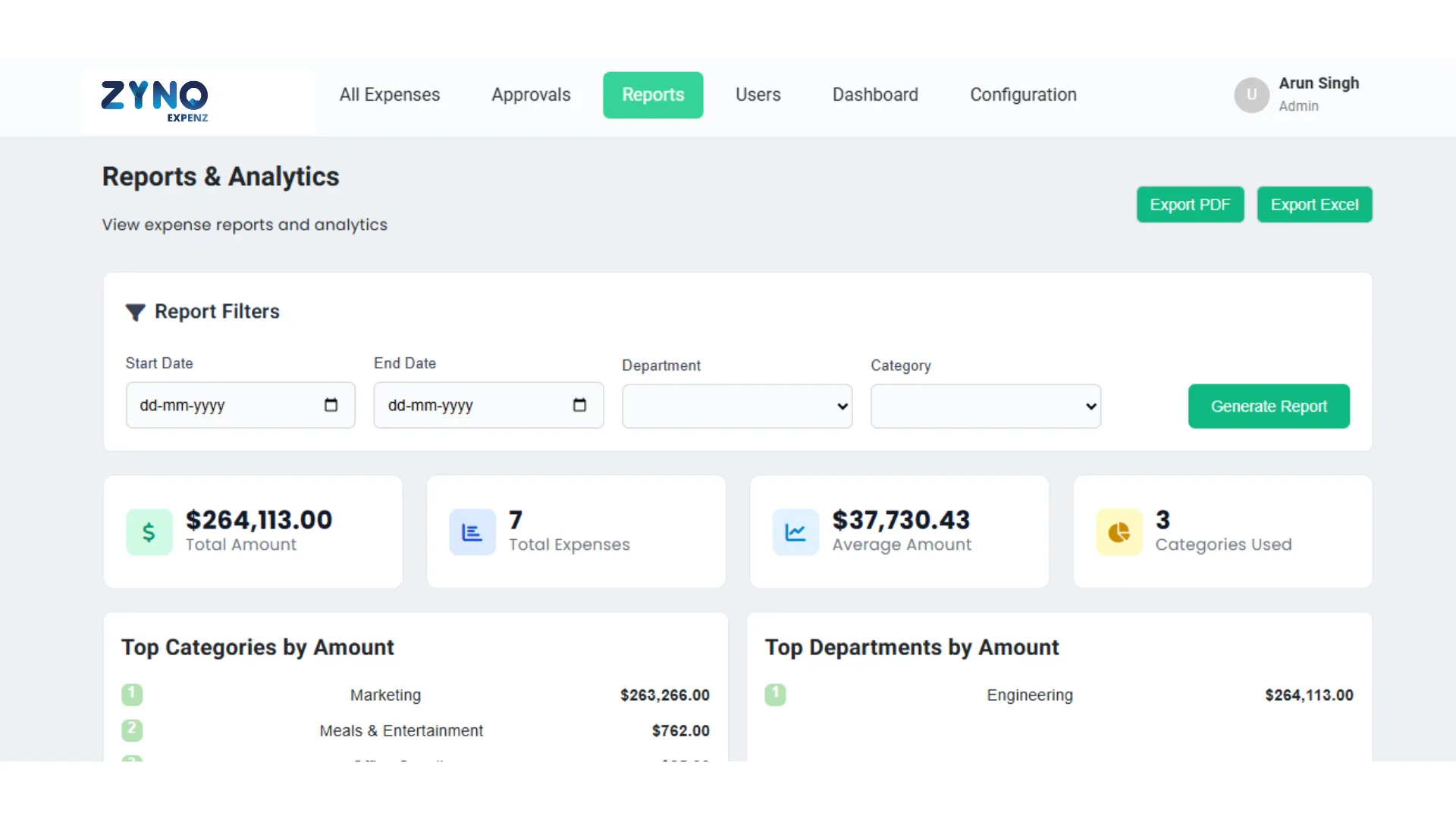
Task: Open the End Date calendar picker icon
Action: pos(579,405)
